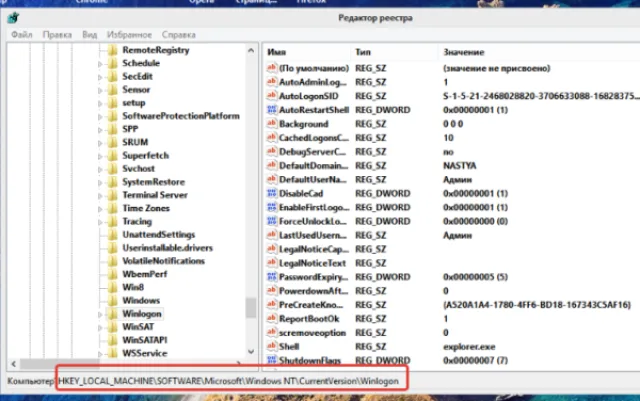640x401 pixels.
Task: Select the DefaultUserName value name
Action: tap(313, 180)
